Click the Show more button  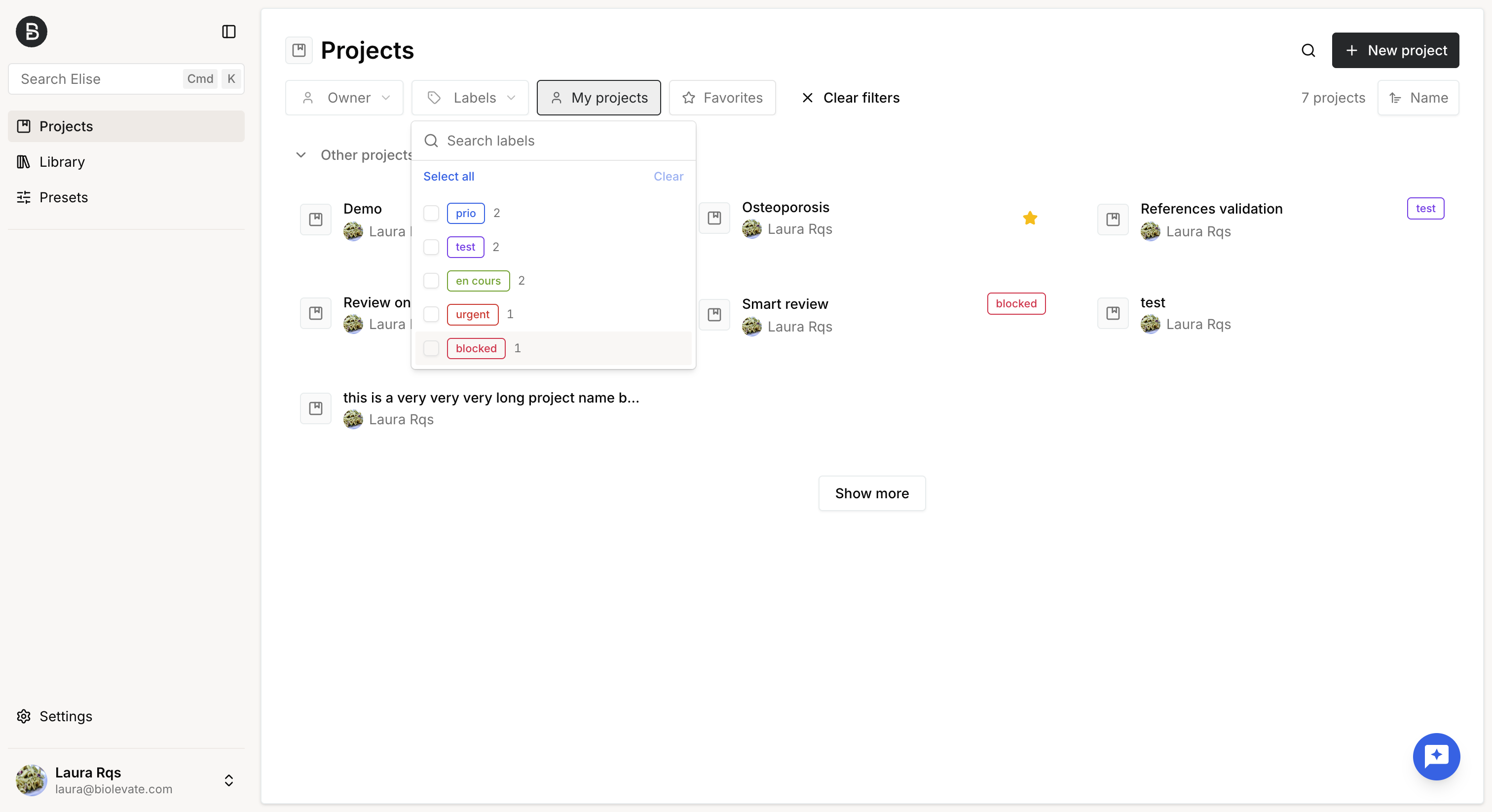[x=872, y=493]
